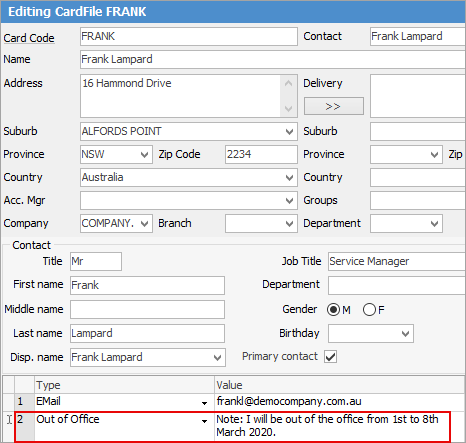Click the Last name field with Lampard
The height and width of the screenshot is (443, 466).
point(147,334)
